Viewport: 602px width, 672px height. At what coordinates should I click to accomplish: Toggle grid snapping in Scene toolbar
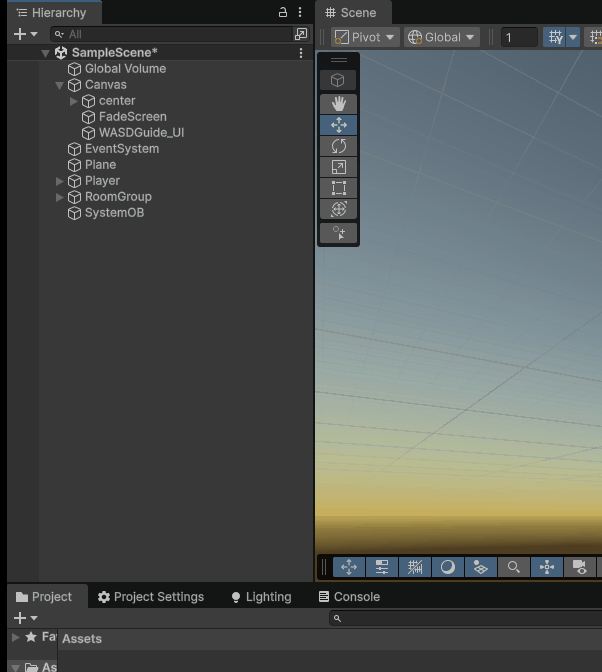555,37
